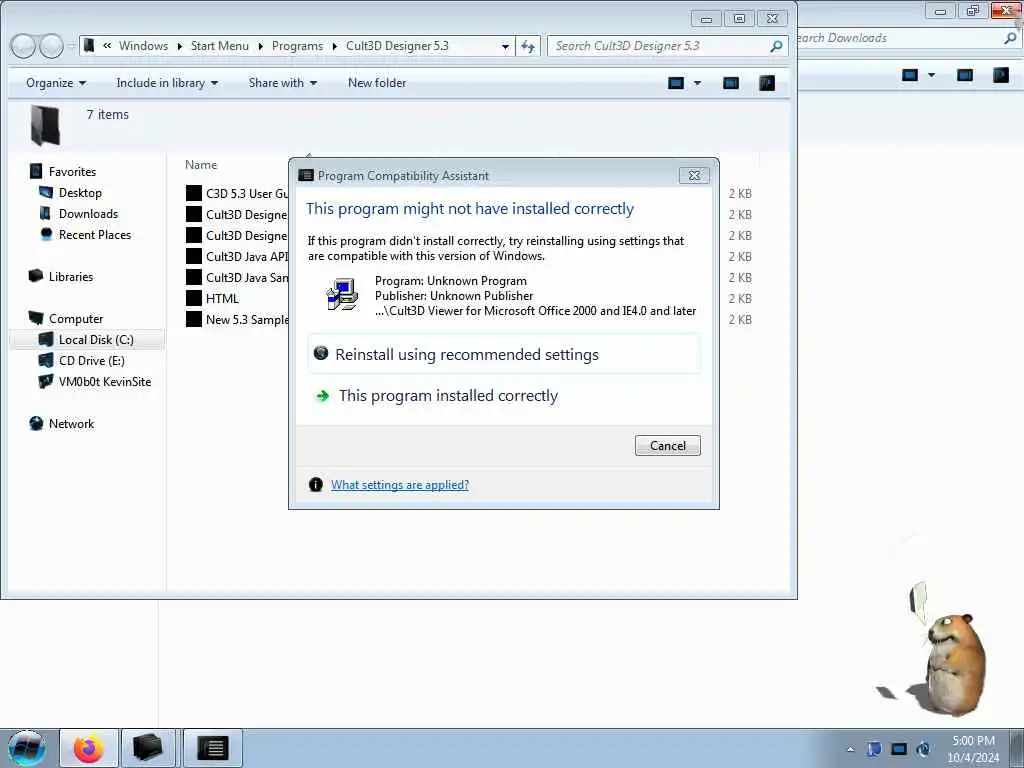Click the Cult3D Designer 5.3 breadcrumb segment
This screenshot has width=1024, height=768.
coord(397,46)
